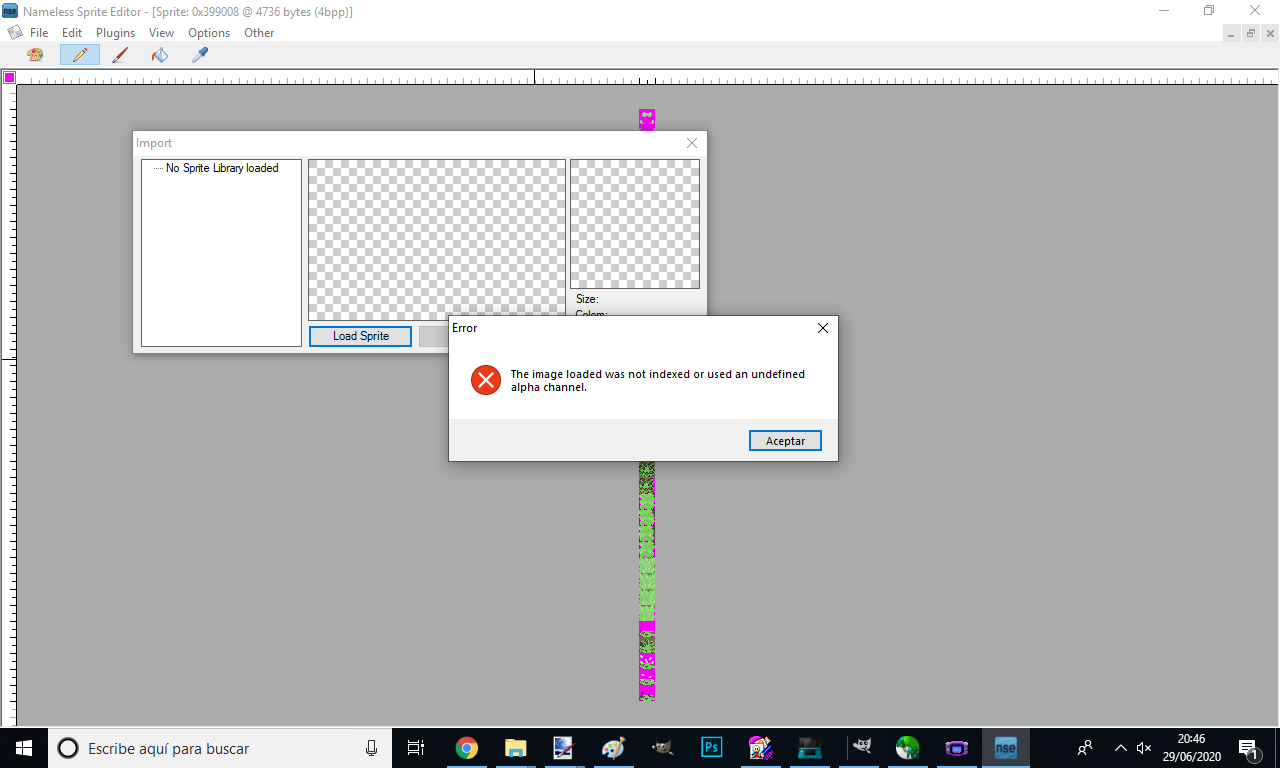The width and height of the screenshot is (1280, 768).
Task: Open the Plugins menu
Action: pyautogui.click(x=115, y=33)
